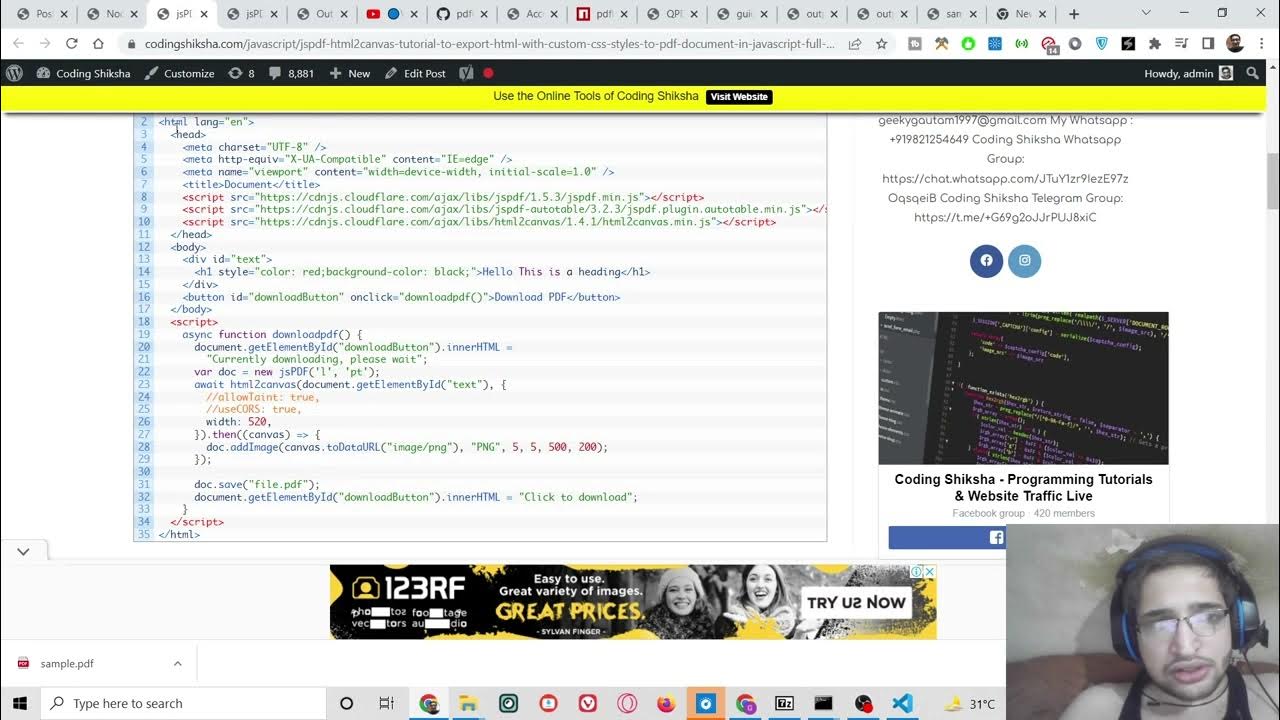
Task: Open the Instagram social icon link
Action: [1024, 260]
